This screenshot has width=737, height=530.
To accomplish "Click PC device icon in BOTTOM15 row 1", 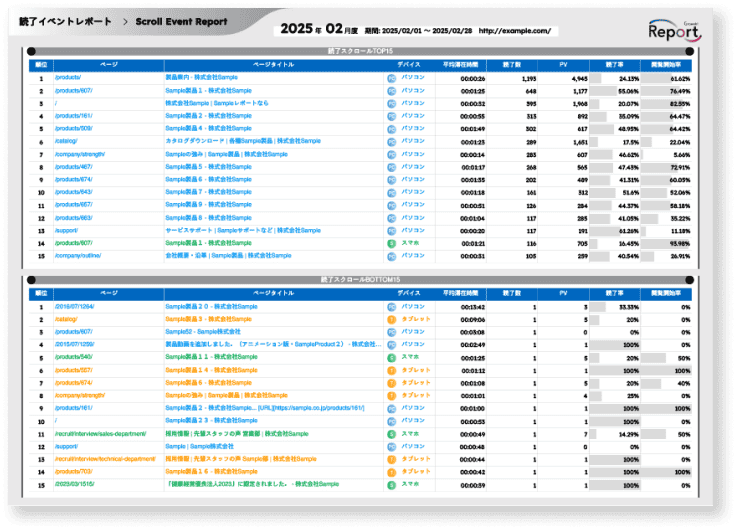I will point(391,306).
